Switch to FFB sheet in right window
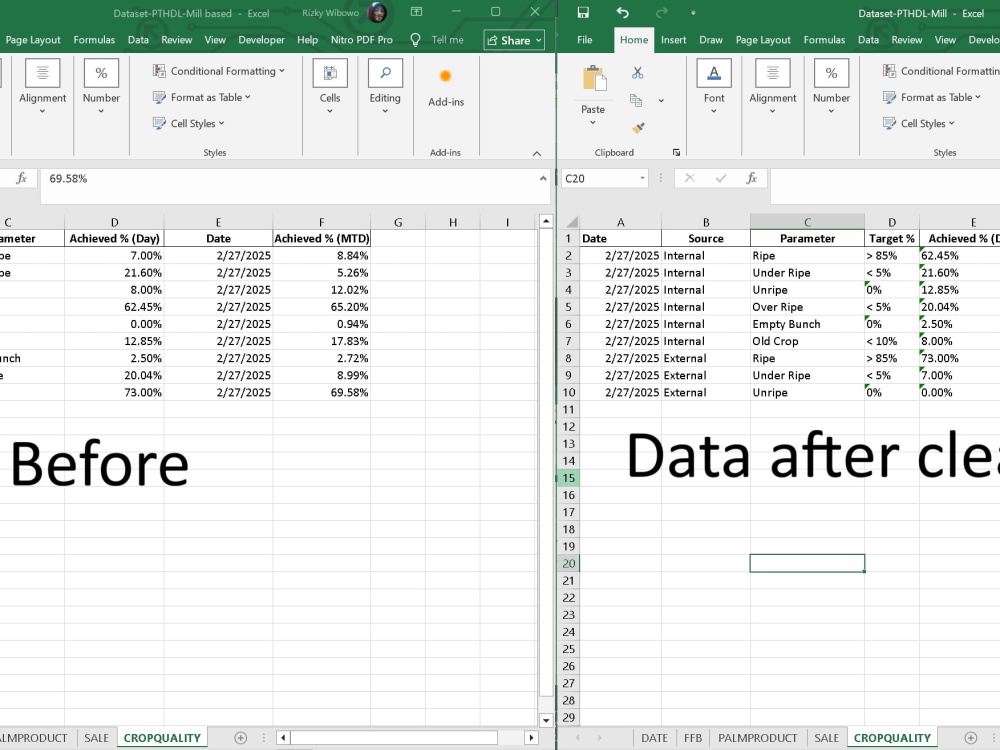 [x=693, y=738]
